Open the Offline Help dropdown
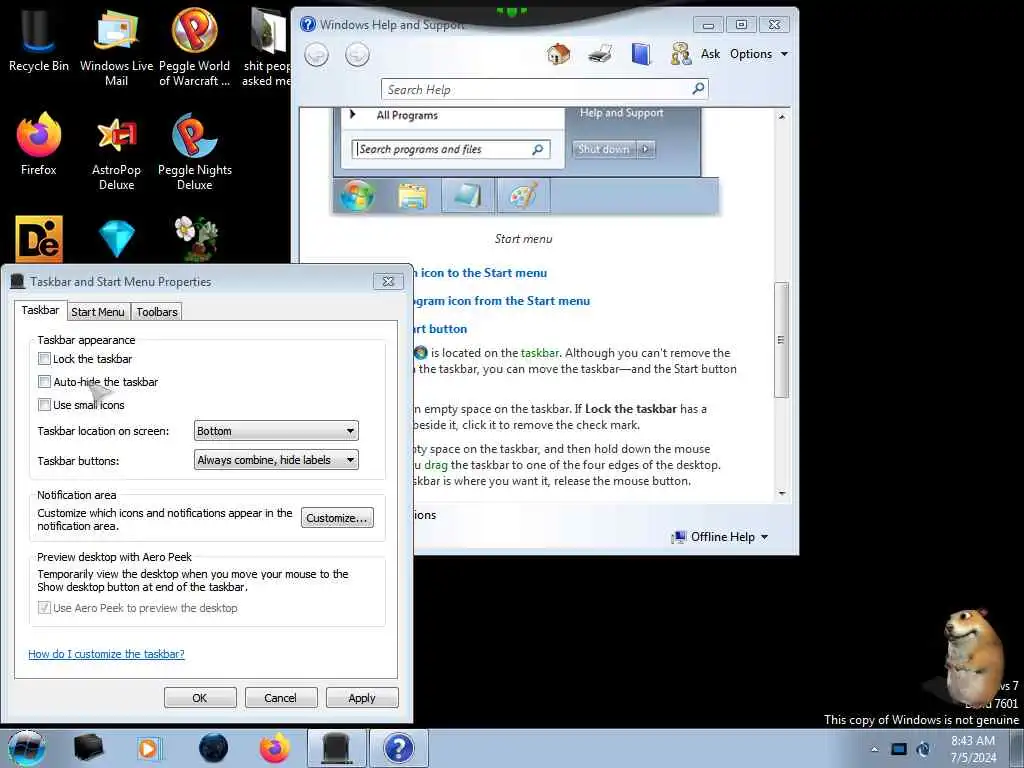Image resolution: width=1024 pixels, height=768 pixels. [721, 537]
